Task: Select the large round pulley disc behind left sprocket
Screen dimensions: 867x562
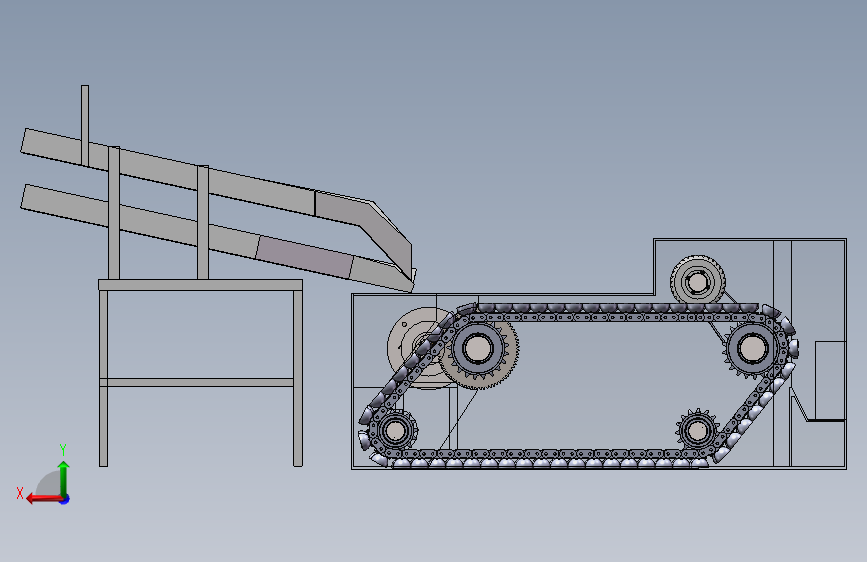Action: (410, 348)
